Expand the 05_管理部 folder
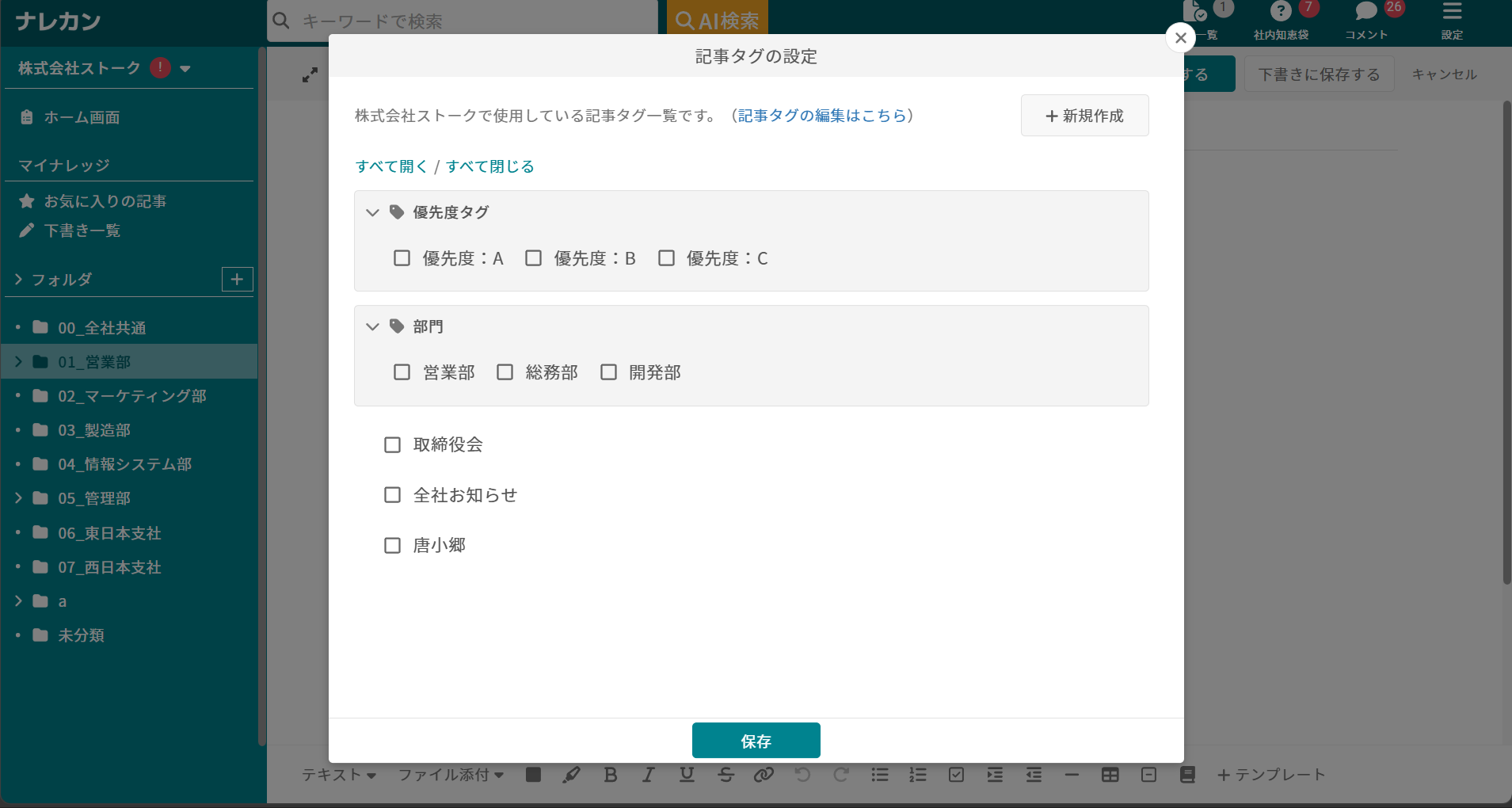Screen dimensions: 1512x808 coord(18,497)
